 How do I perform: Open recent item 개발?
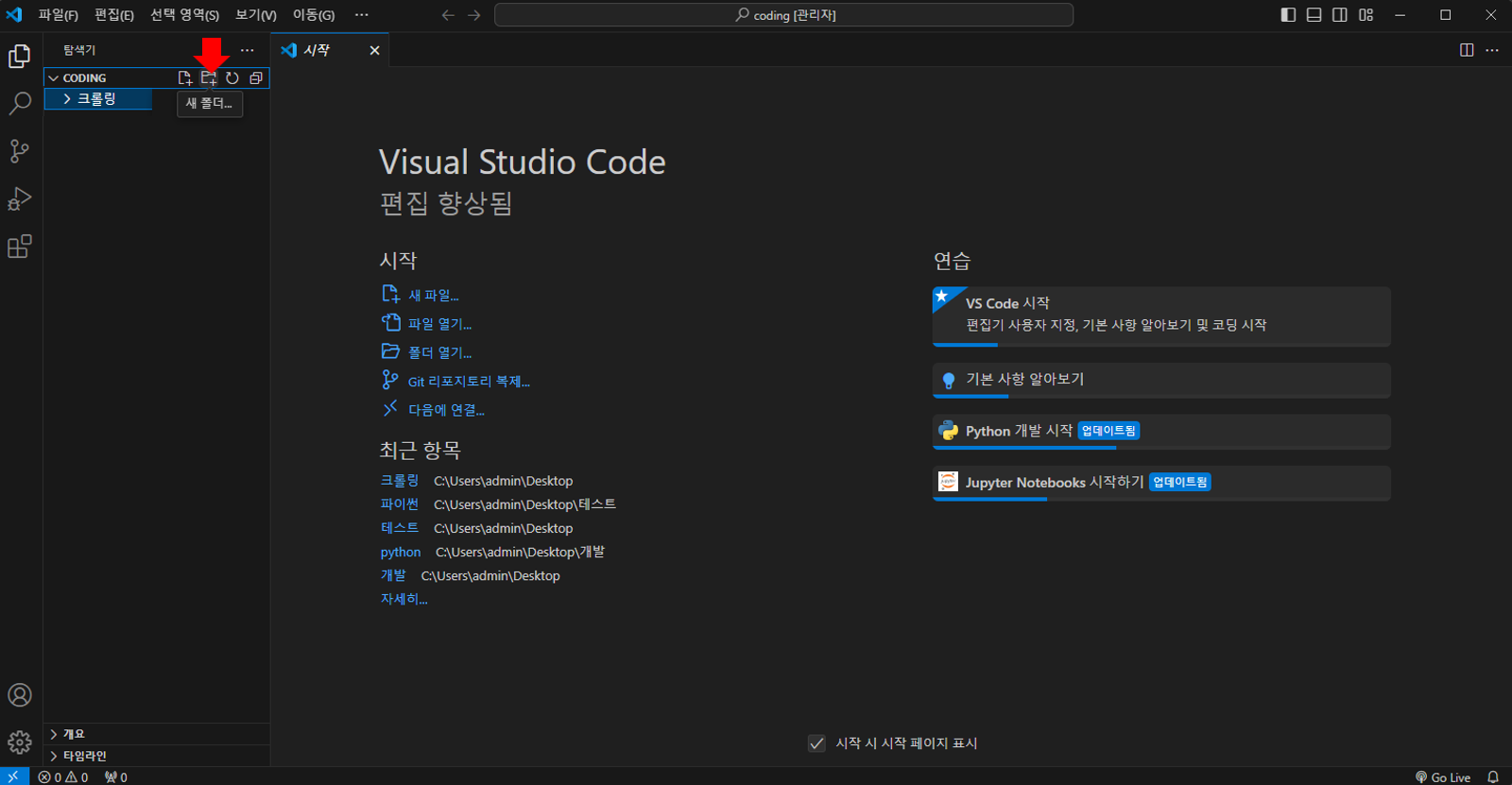393,575
